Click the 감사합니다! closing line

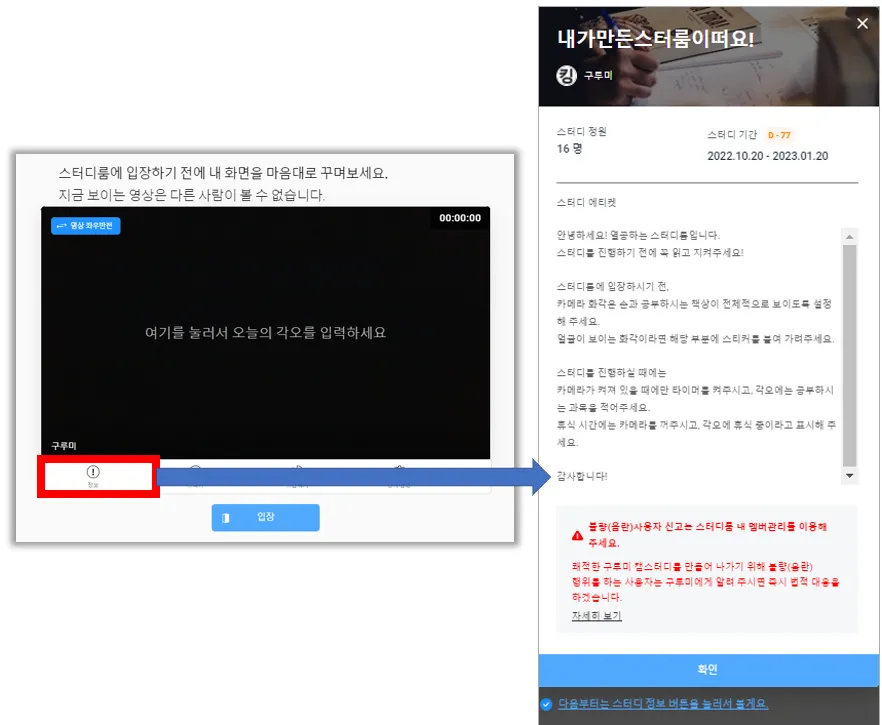pyautogui.click(x=582, y=476)
